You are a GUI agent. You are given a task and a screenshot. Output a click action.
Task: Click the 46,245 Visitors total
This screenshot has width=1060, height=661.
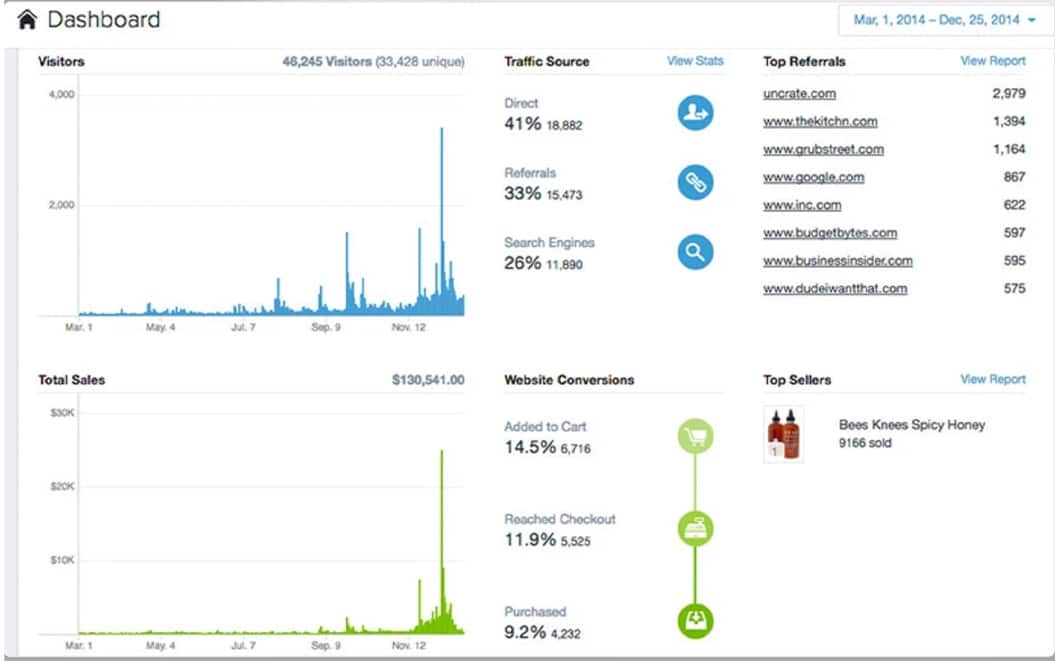pos(327,62)
